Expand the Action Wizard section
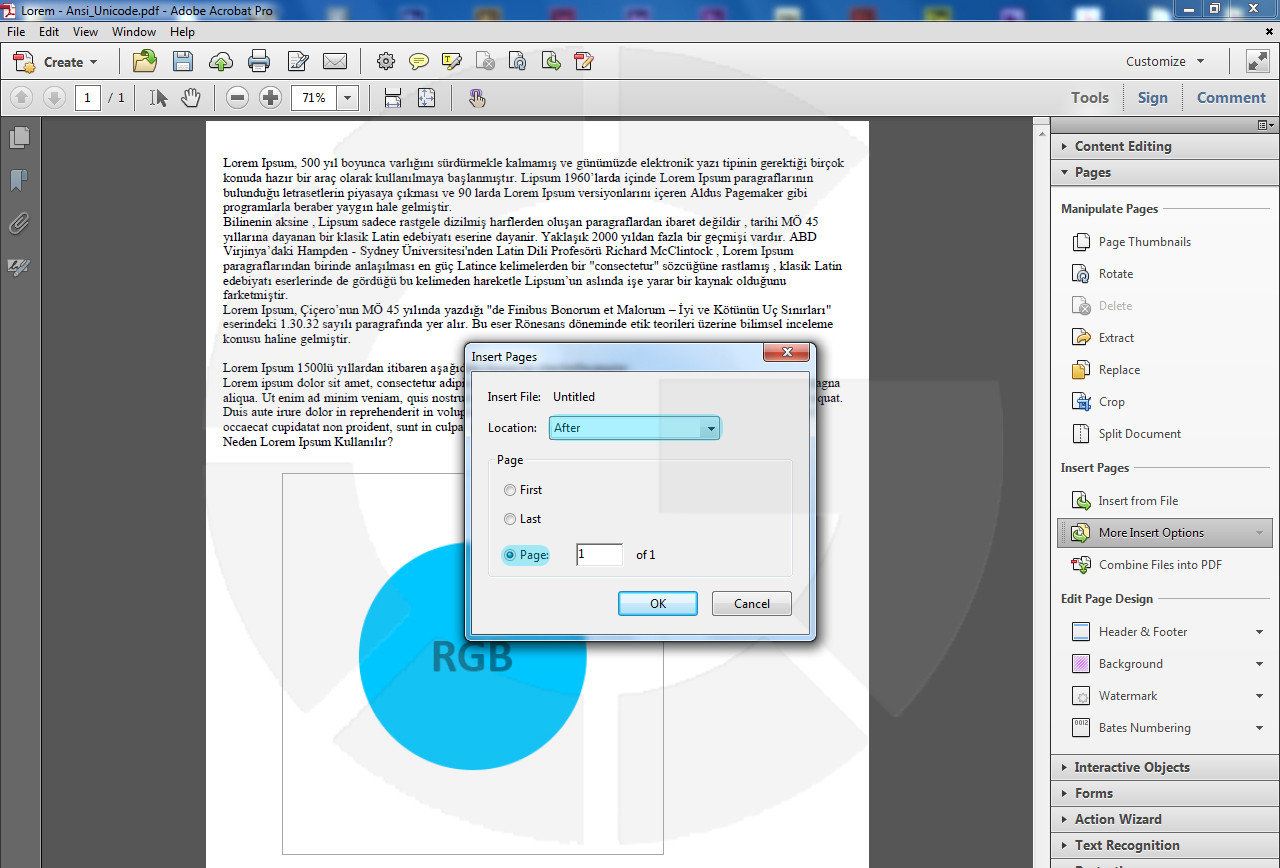 [x=1165, y=819]
